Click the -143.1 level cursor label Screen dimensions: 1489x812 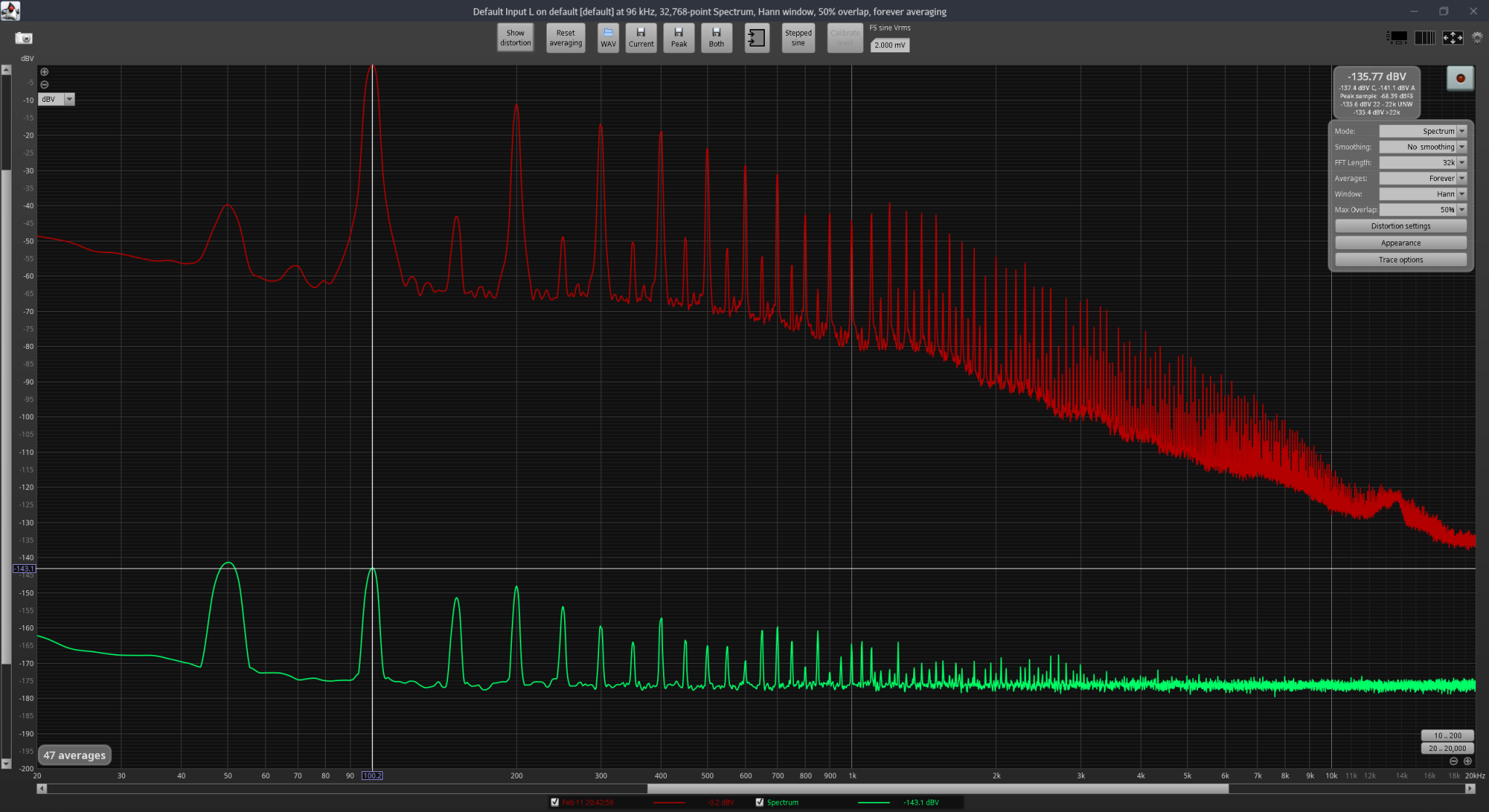click(x=24, y=568)
